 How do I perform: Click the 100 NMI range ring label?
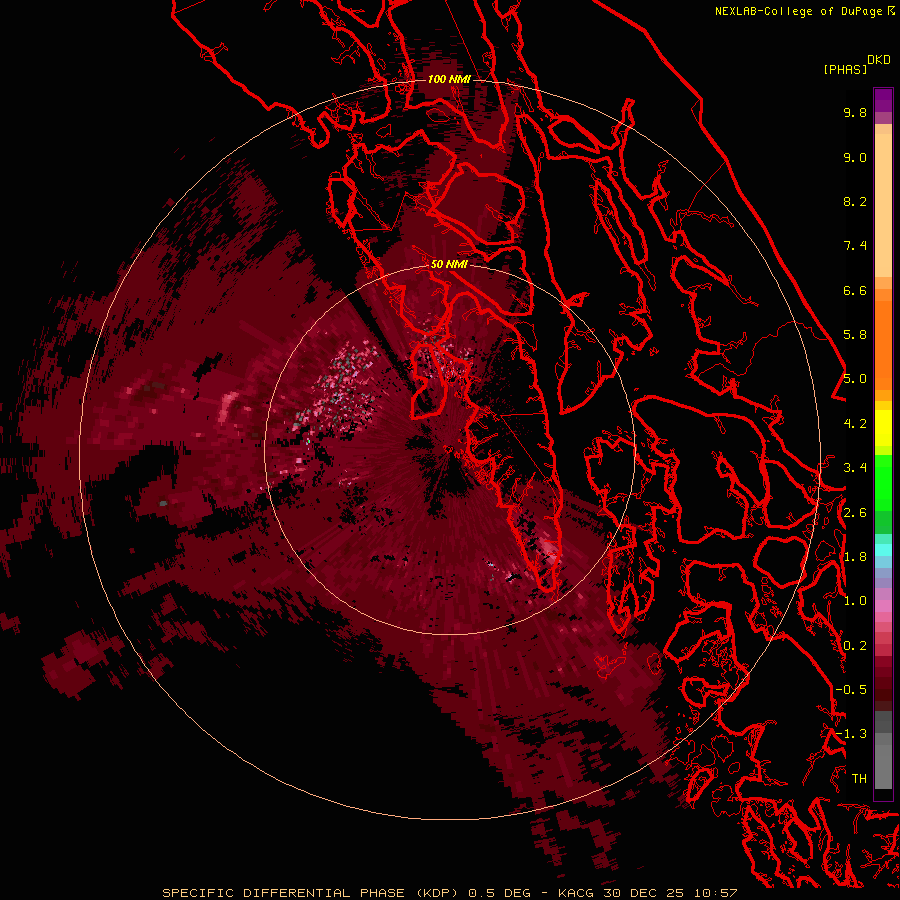tap(449, 79)
